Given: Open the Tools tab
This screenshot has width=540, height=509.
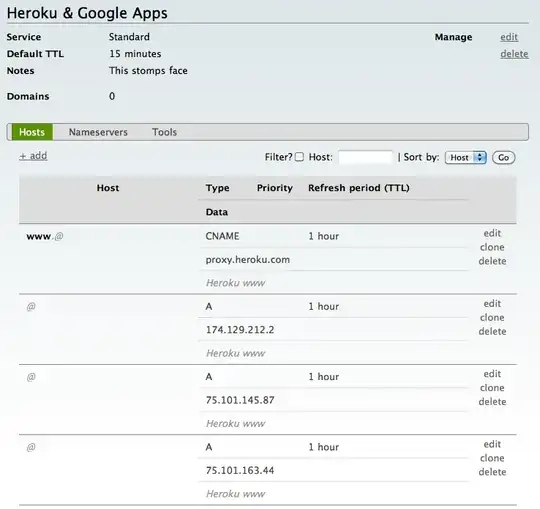Looking at the screenshot, I should coord(164,132).
